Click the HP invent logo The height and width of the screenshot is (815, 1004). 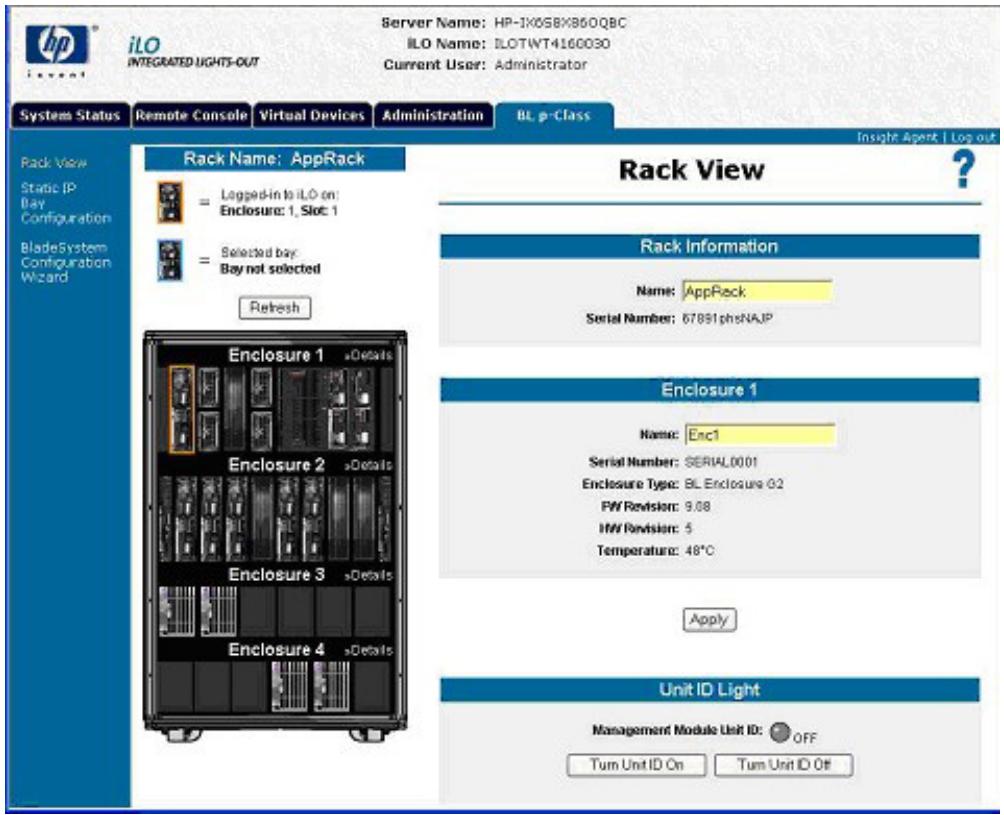tap(58, 50)
